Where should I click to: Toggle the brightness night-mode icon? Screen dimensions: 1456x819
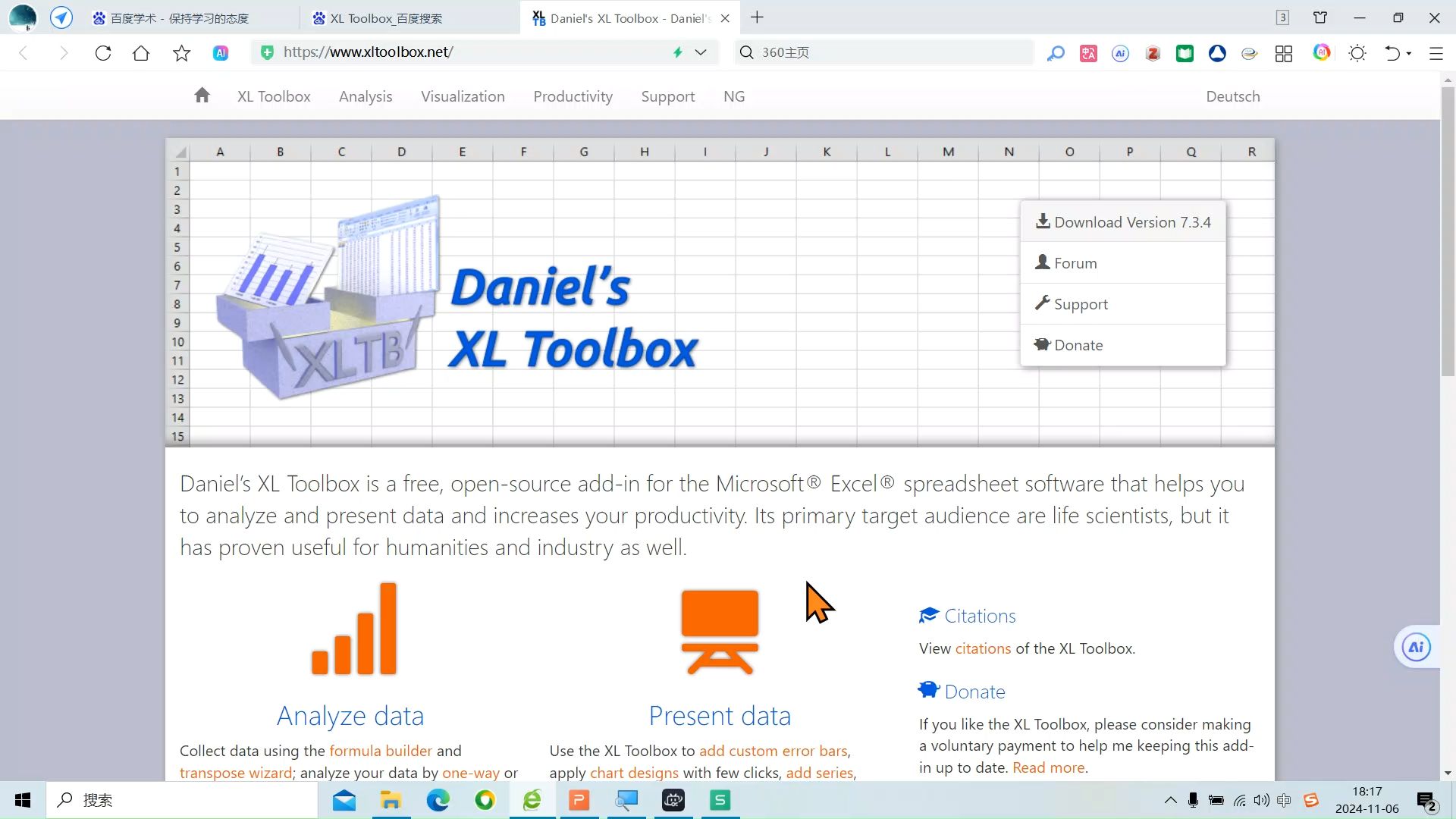click(x=1357, y=53)
